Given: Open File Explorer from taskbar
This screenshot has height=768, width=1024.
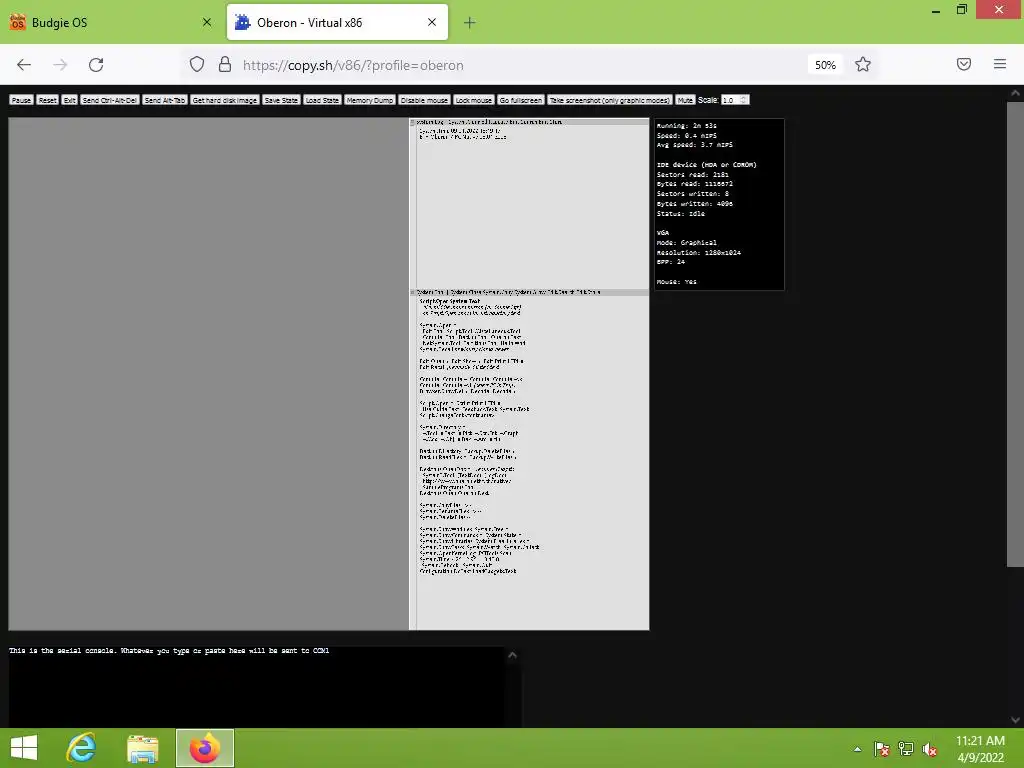Looking at the screenshot, I should [142, 748].
